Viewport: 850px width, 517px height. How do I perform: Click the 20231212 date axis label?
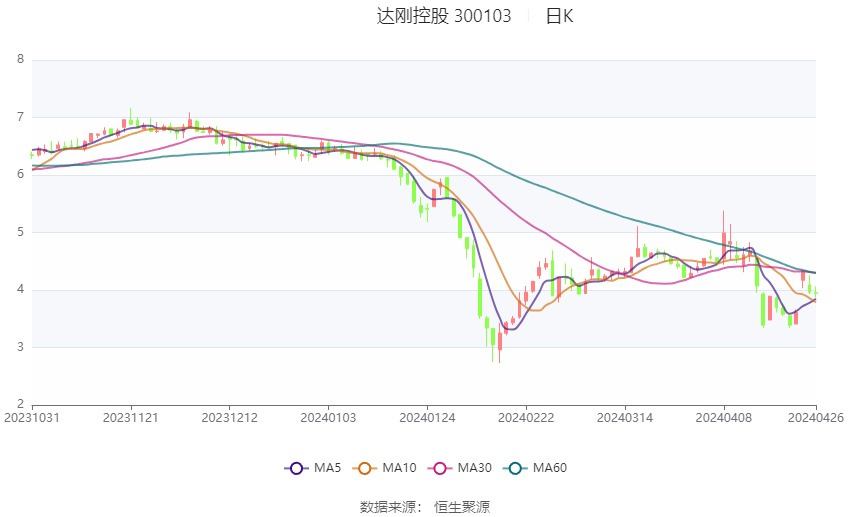pos(230,417)
